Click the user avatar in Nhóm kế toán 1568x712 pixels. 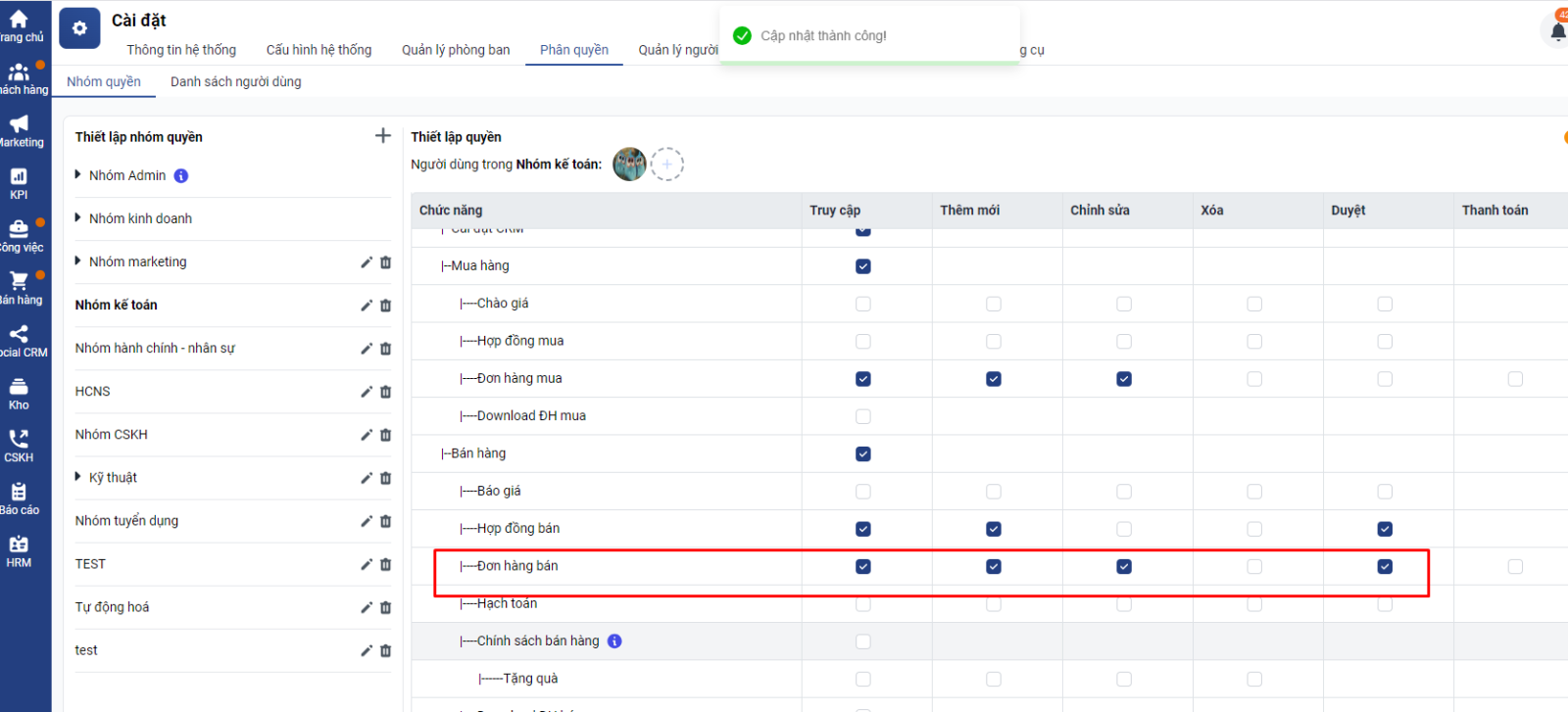(629, 165)
